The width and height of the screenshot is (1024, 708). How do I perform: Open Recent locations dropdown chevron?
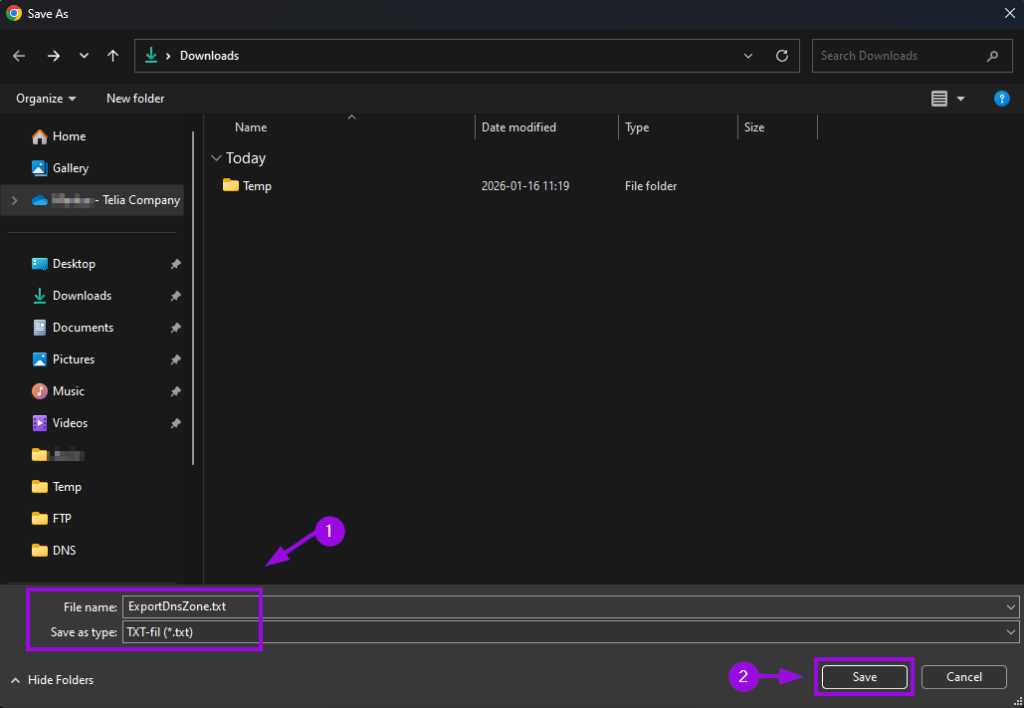(84, 56)
